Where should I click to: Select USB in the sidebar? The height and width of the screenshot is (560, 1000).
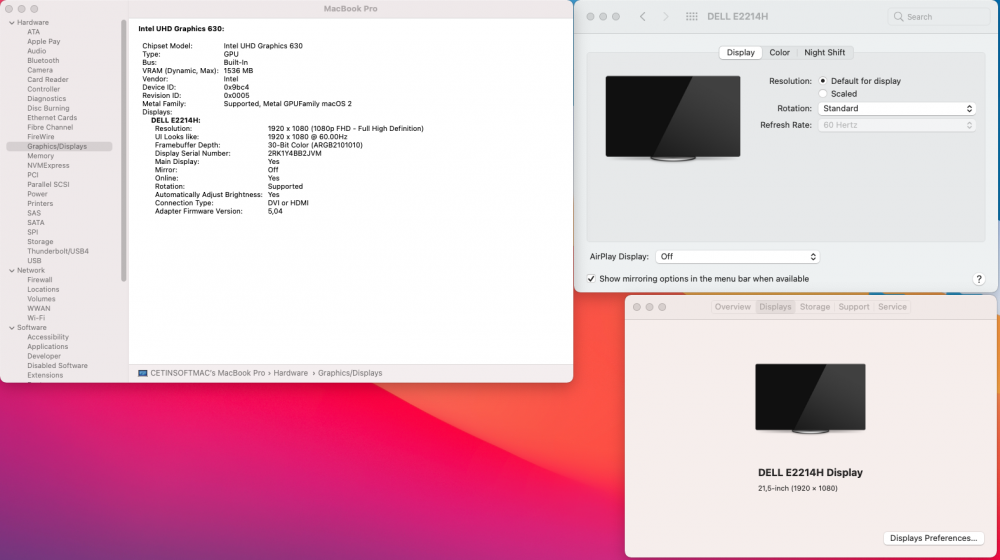coord(34,261)
